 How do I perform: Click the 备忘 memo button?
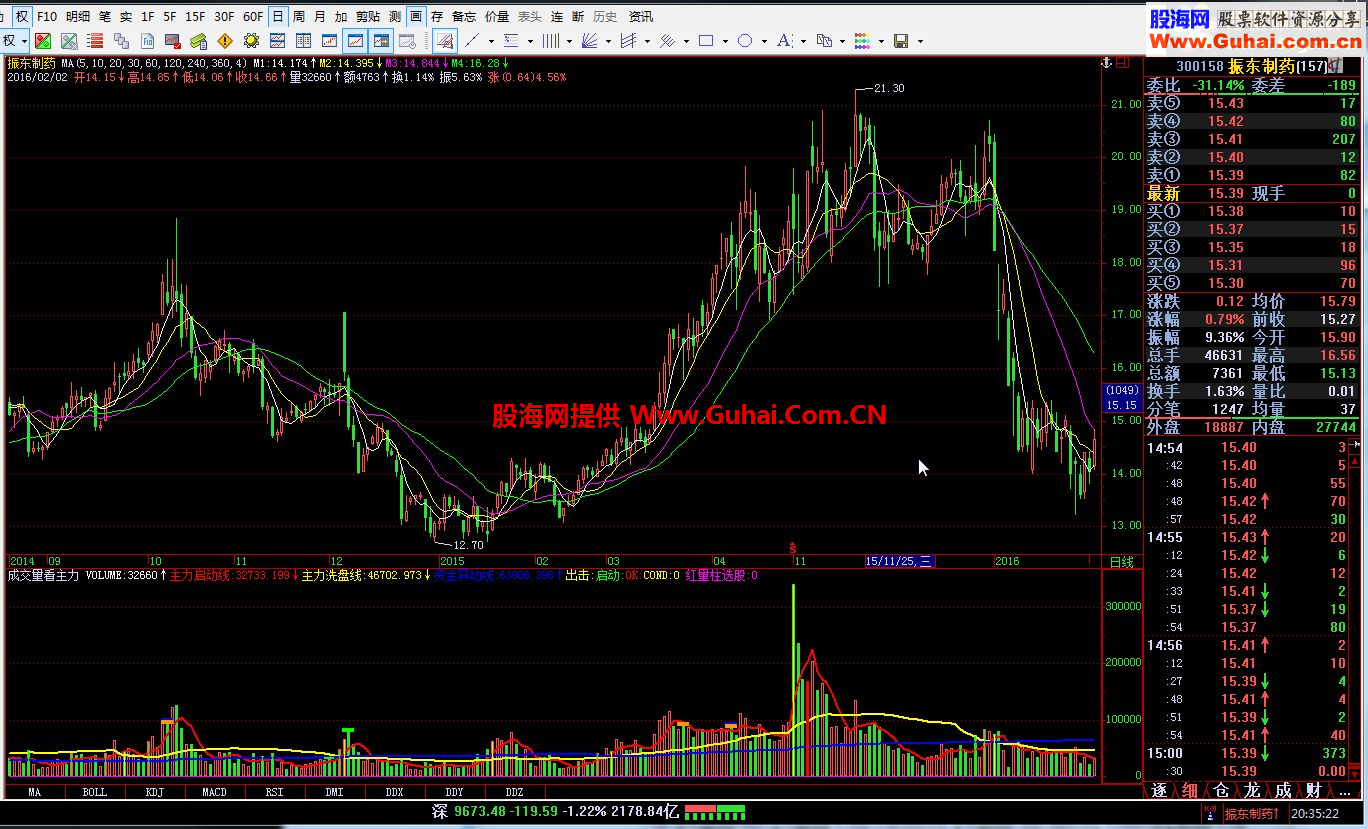[x=465, y=16]
